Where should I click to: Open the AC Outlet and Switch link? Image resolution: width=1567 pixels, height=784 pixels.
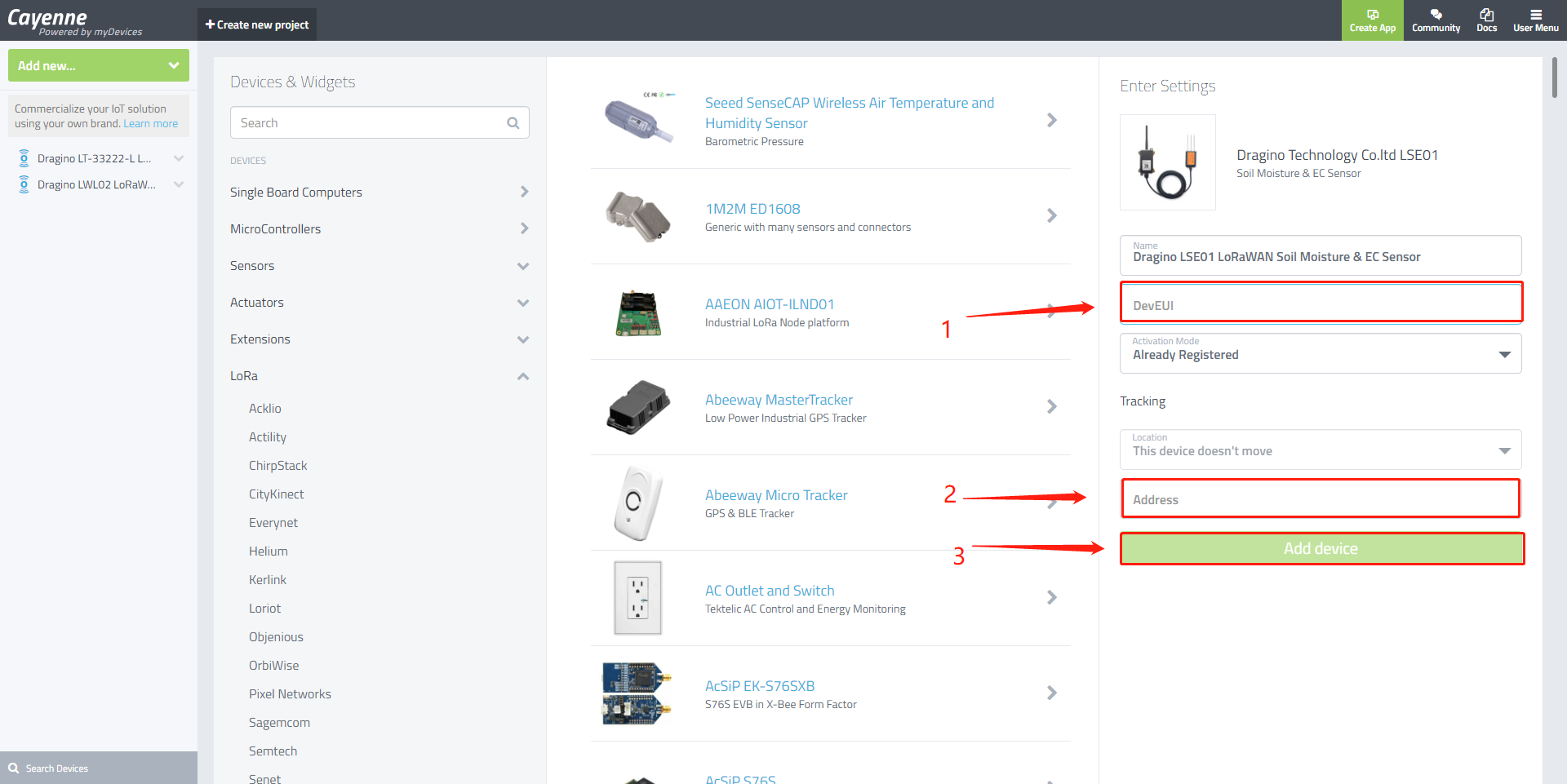pyautogui.click(x=770, y=591)
